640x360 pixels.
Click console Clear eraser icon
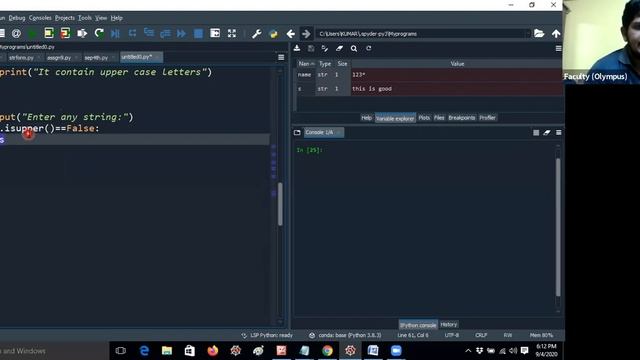click(547, 132)
